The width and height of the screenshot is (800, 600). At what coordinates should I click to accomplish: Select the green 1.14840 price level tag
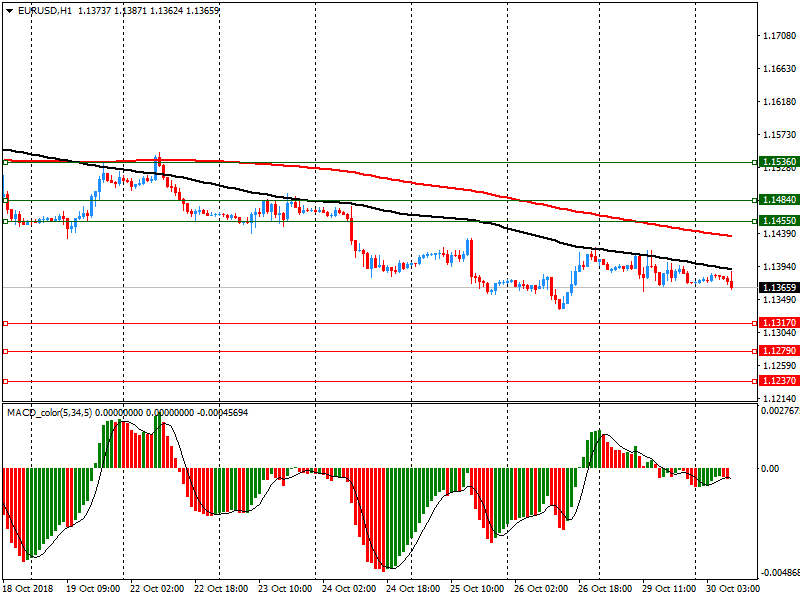778,199
